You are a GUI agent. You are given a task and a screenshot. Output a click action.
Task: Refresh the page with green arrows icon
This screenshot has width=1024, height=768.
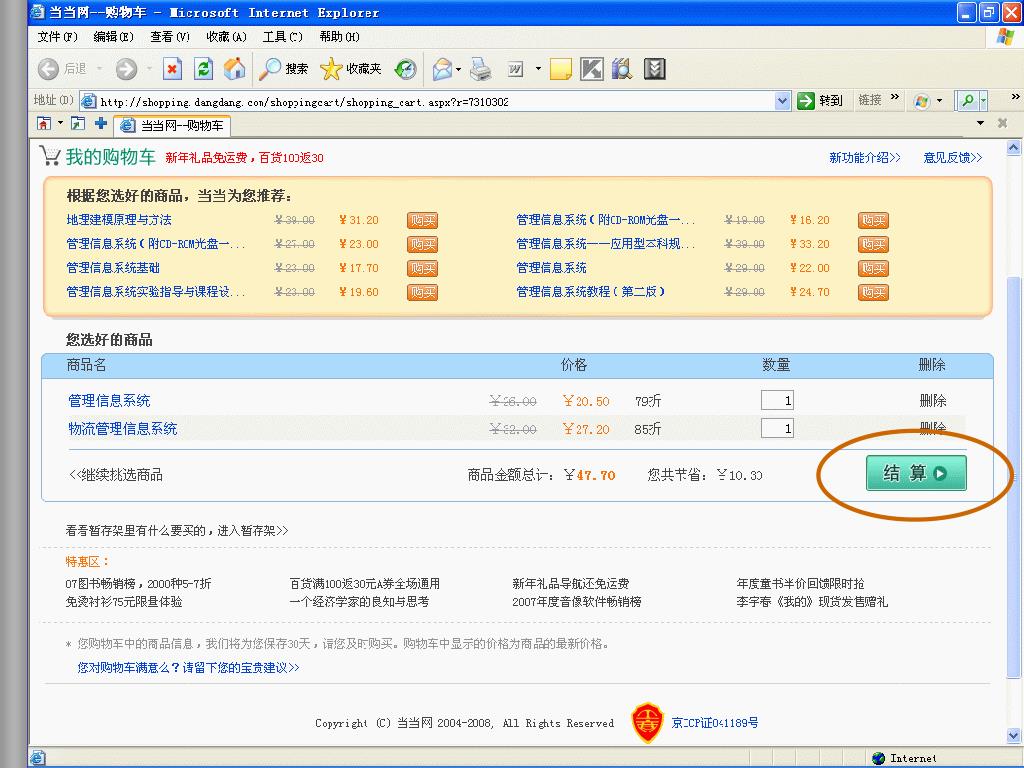coord(204,69)
